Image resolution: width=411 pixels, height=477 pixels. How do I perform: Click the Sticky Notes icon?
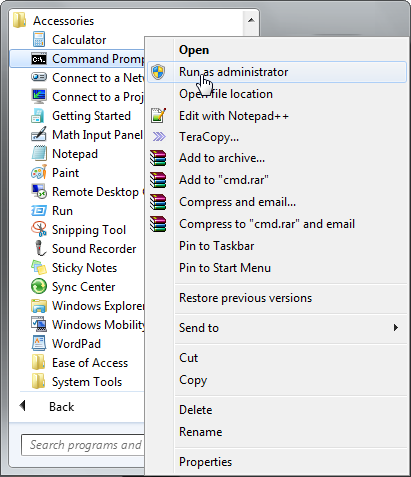tap(39, 267)
